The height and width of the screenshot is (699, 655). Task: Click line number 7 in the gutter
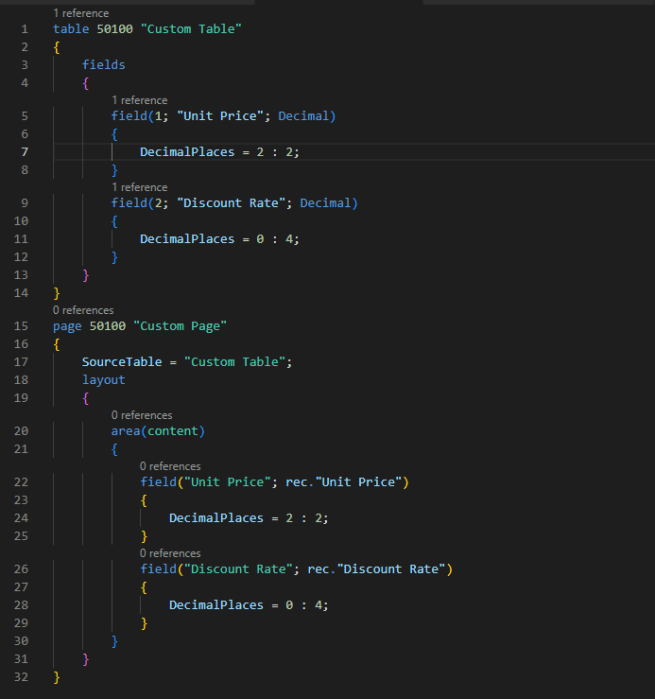[24, 152]
